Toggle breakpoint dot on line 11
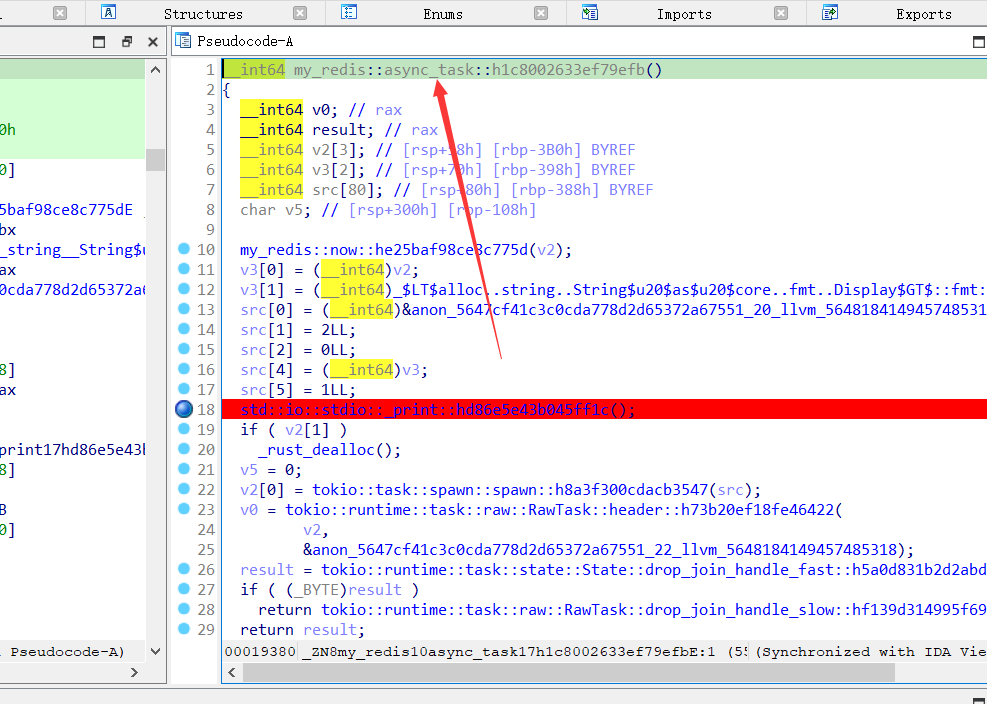The image size is (987, 704). (x=184, y=269)
